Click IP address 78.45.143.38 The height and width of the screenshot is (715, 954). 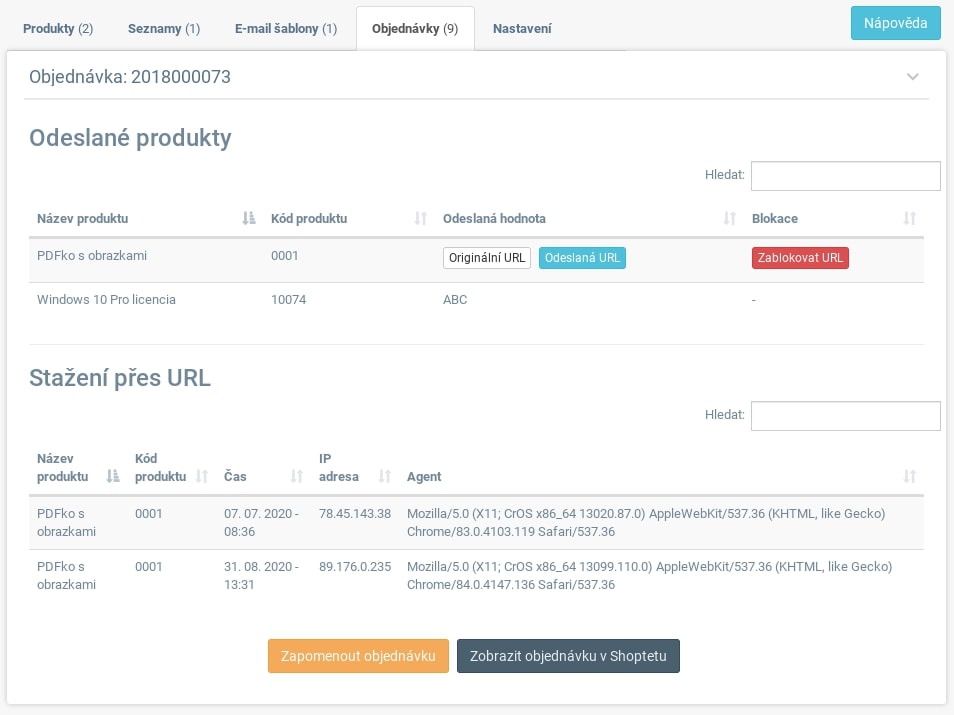(355, 514)
